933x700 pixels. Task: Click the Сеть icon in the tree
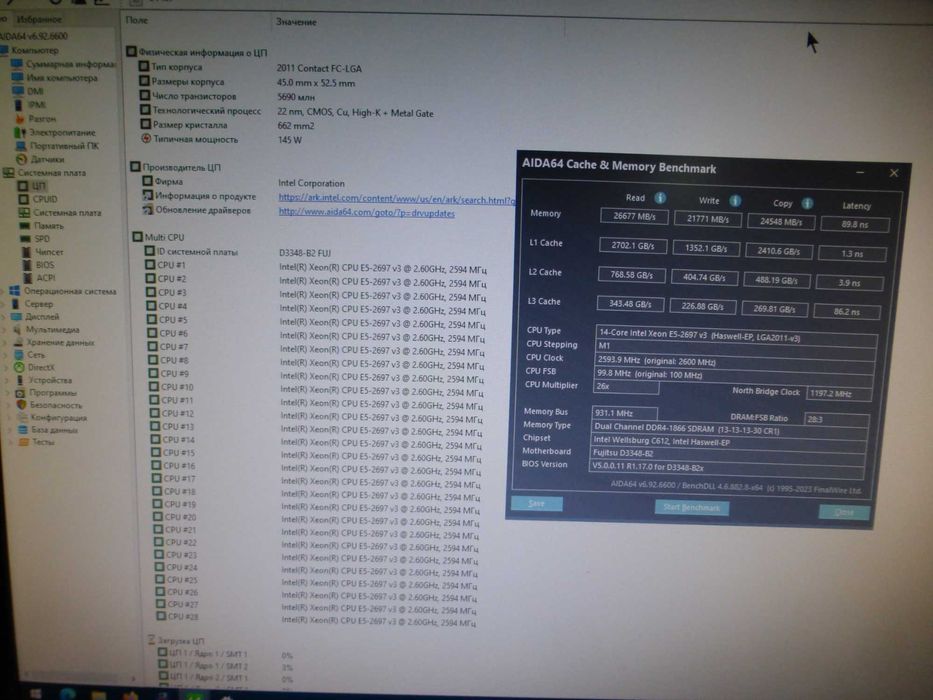click(x=18, y=355)
